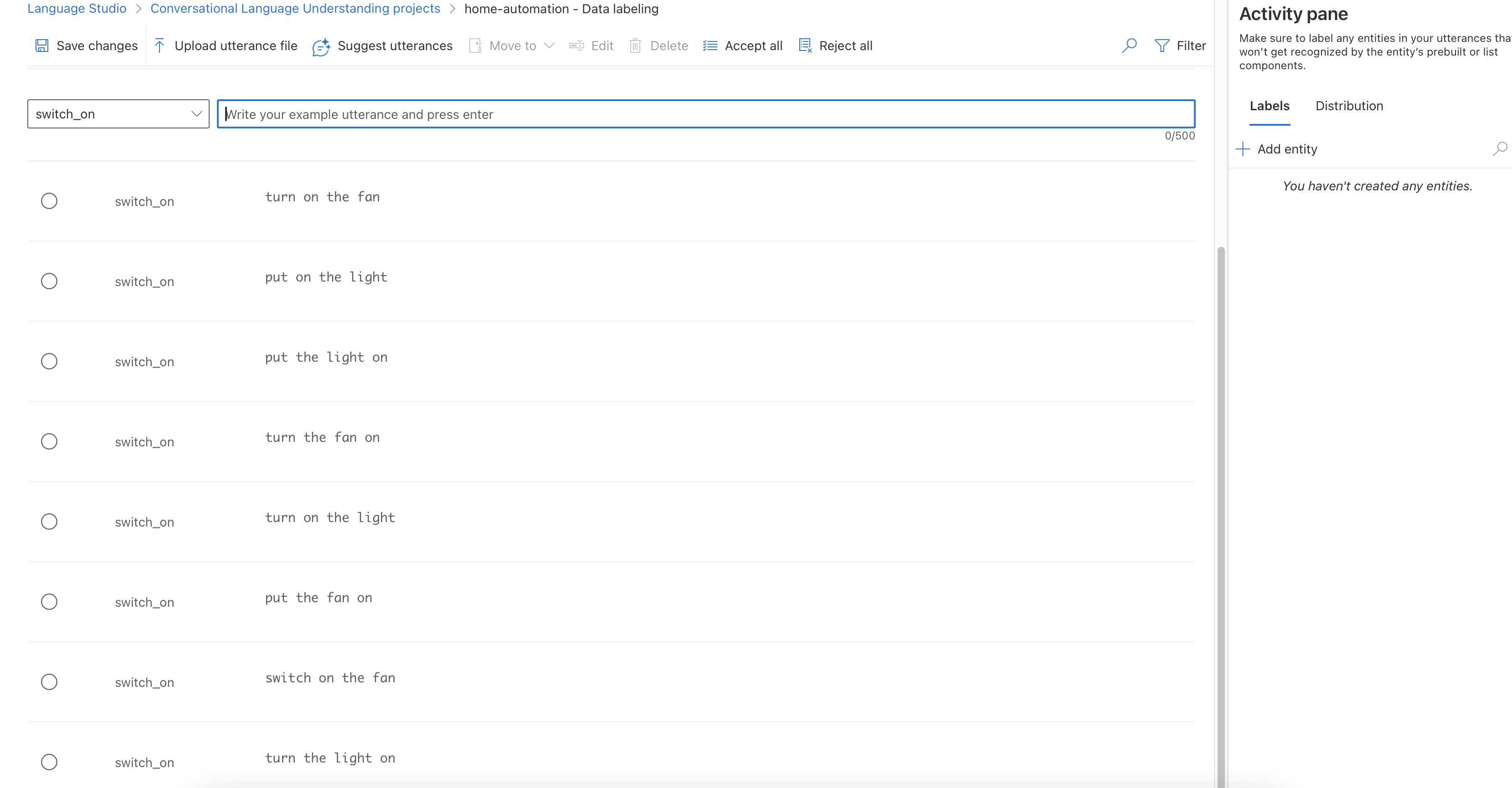This screenshot has width=1512, height=788.
Task: Click the Upload utterance file arrow icon
Action: 159,46
